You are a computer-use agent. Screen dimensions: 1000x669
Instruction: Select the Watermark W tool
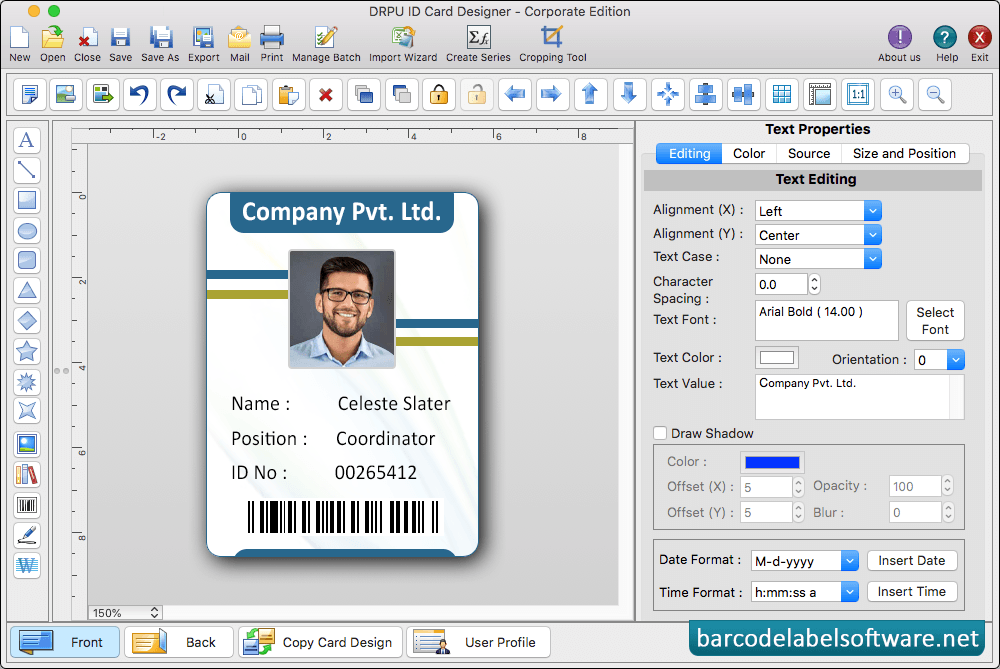[27, 565]
